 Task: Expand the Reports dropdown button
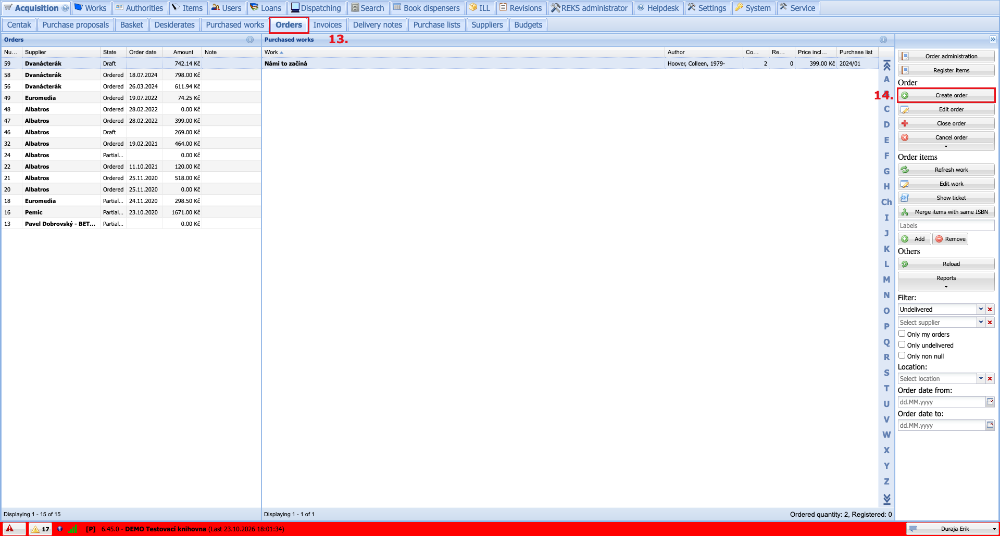click(x=946, y=281)
